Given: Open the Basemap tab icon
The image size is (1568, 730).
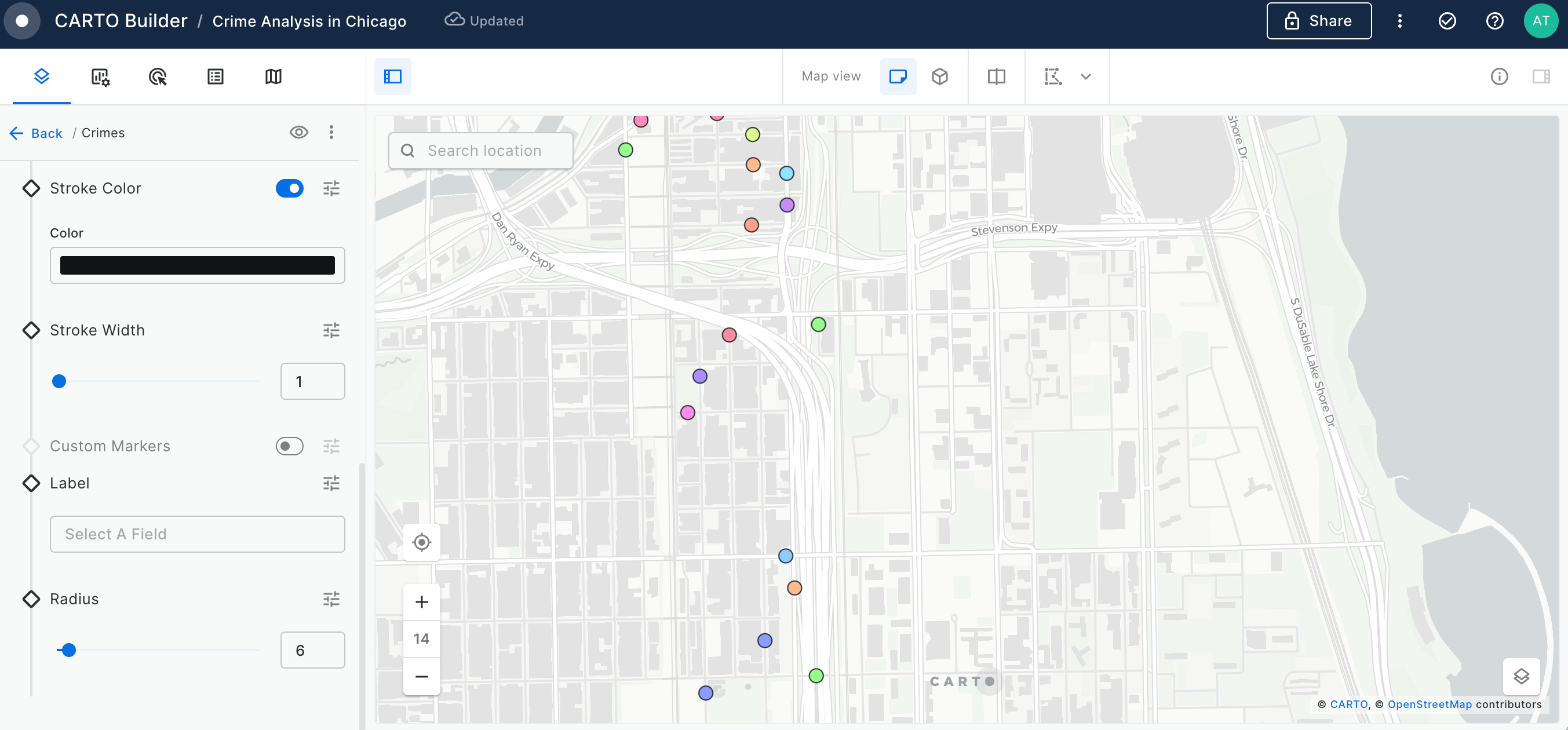Looking at the screenshot, I should 274,76.
